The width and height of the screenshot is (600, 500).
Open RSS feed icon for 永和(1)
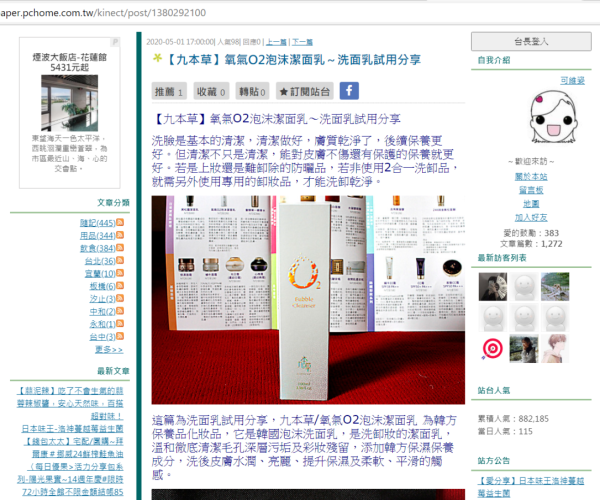[120, 323]
